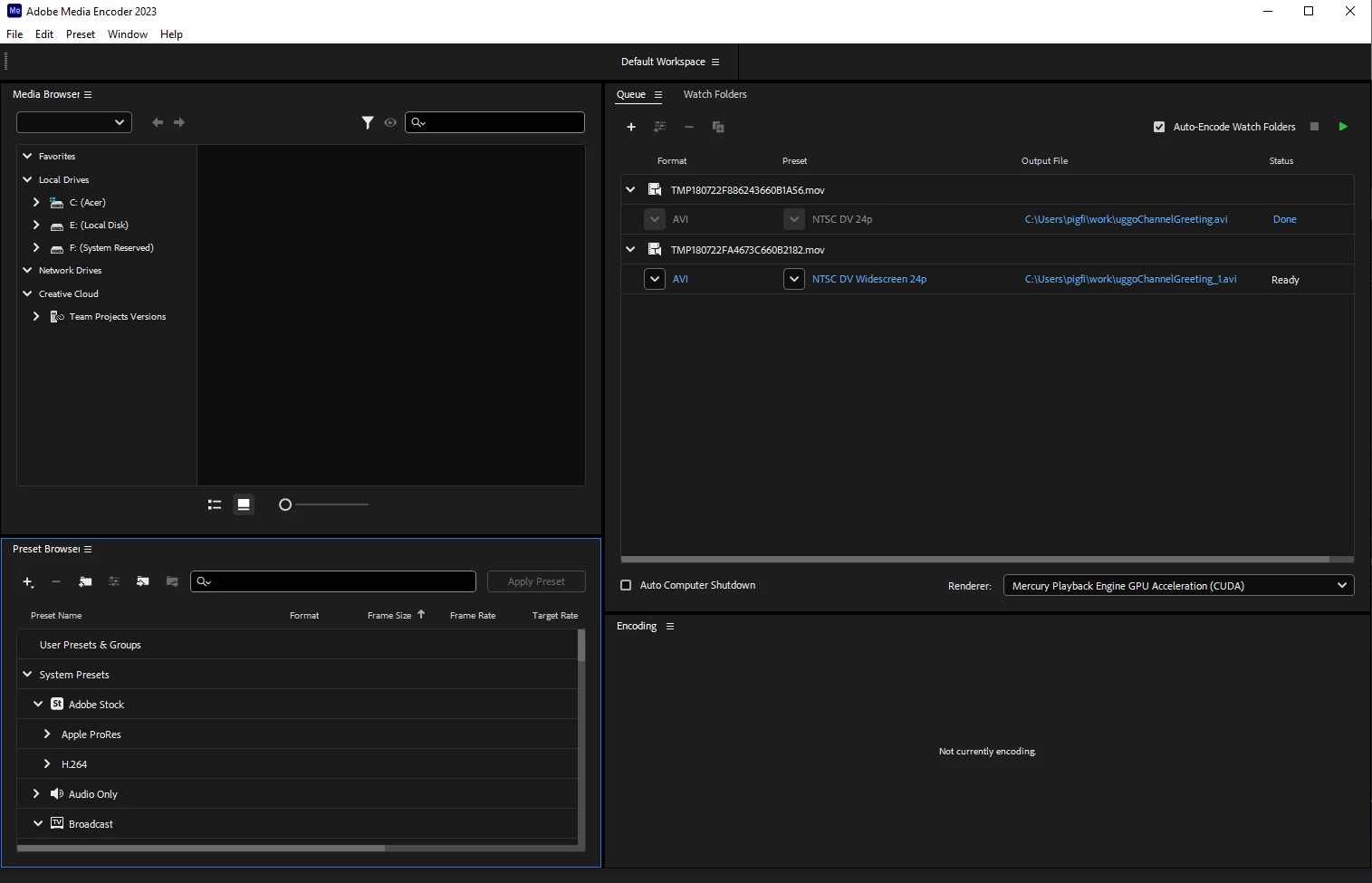Select Team Projects Versions item
The width and height of the screenshot is (1372, 883).
coord(117,316)
